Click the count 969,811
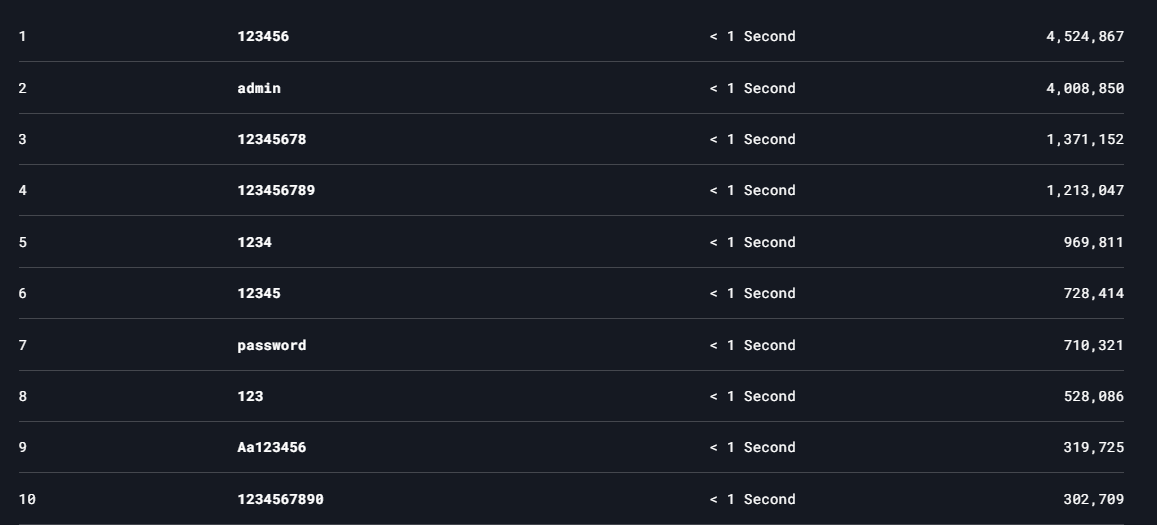This screenshot has height=525, width=1157. click(x=1093, y=243)
